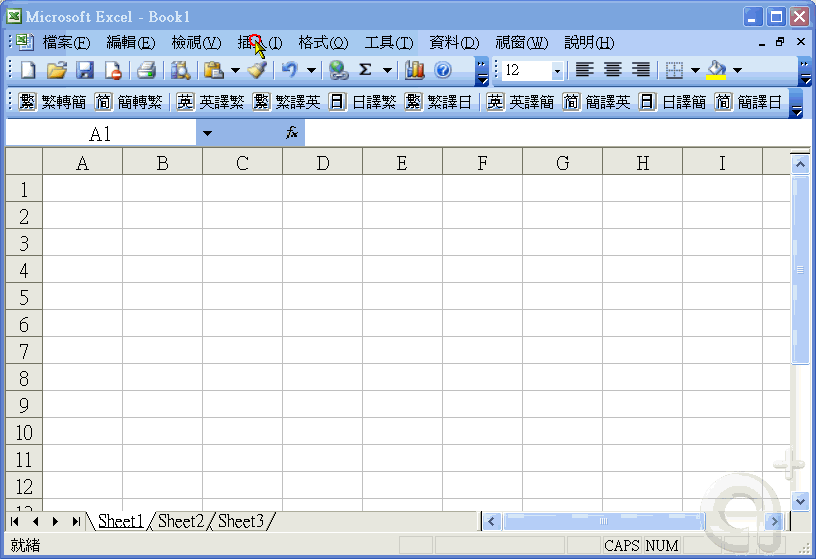This screenshot has width=816, height=560.
Task: Click the horizontal scrollbar thumb
Action: [604, 521]
